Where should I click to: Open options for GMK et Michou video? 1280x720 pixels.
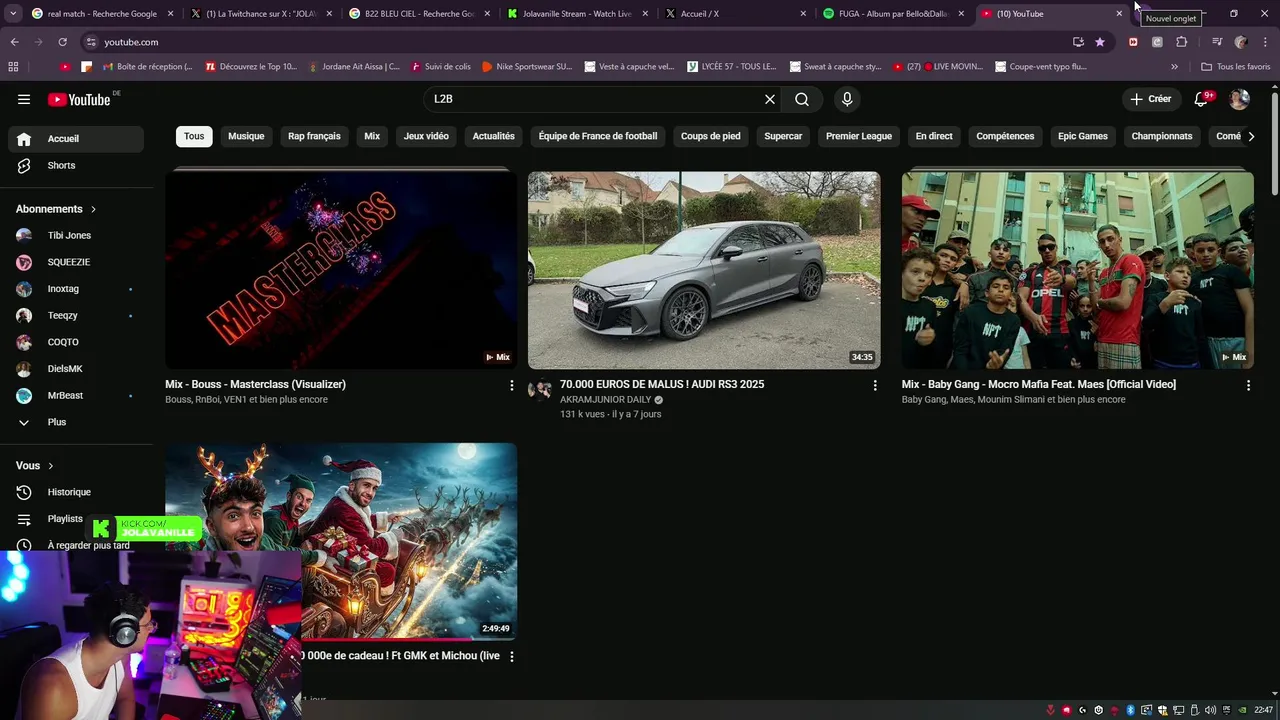point(512,657)
